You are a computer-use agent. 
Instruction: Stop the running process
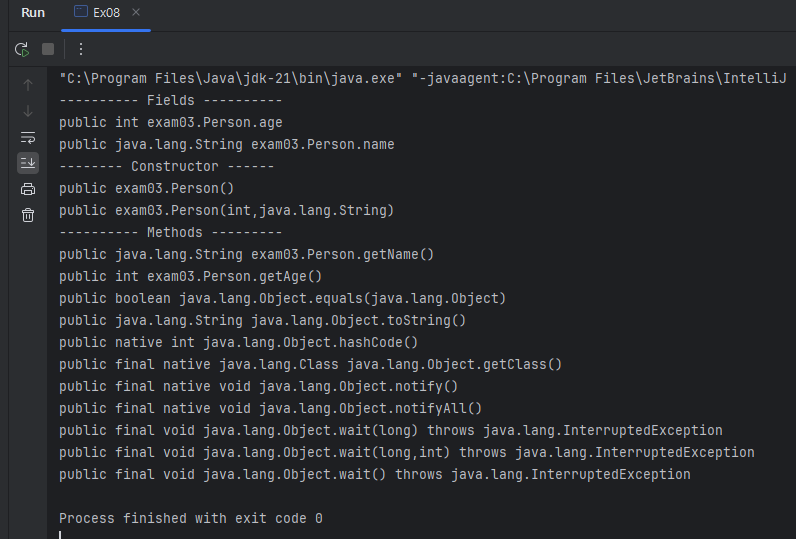click(48, 49)
